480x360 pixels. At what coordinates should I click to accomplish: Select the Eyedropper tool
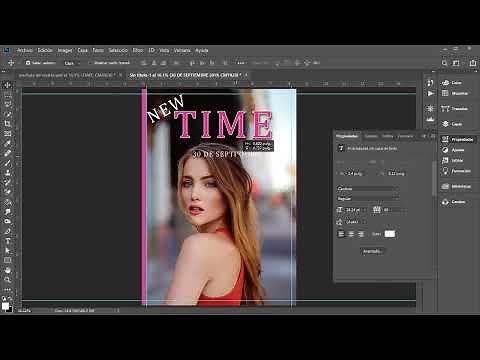tap(7, 143)
